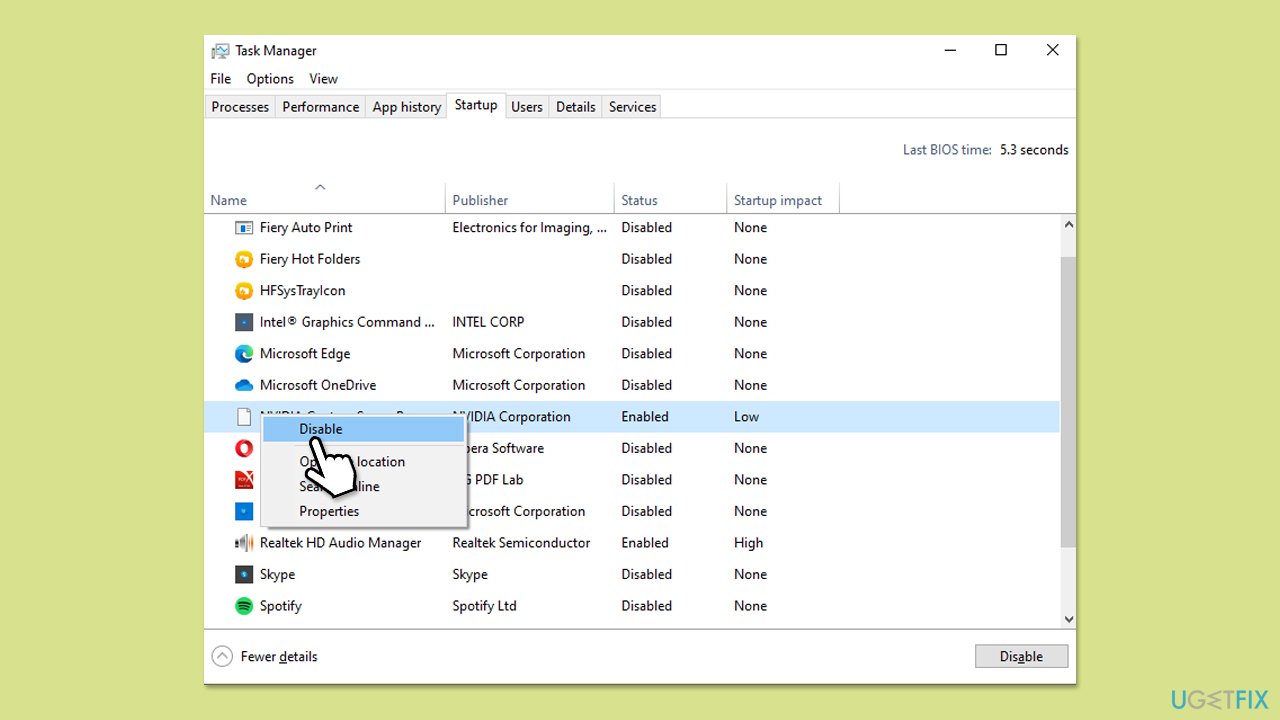Open the View menu
This screenshot has width=1280, height=720.
tap(323, 79)
